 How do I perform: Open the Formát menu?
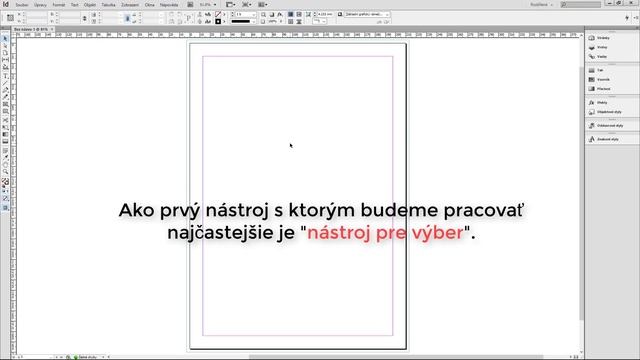point(59,5)
